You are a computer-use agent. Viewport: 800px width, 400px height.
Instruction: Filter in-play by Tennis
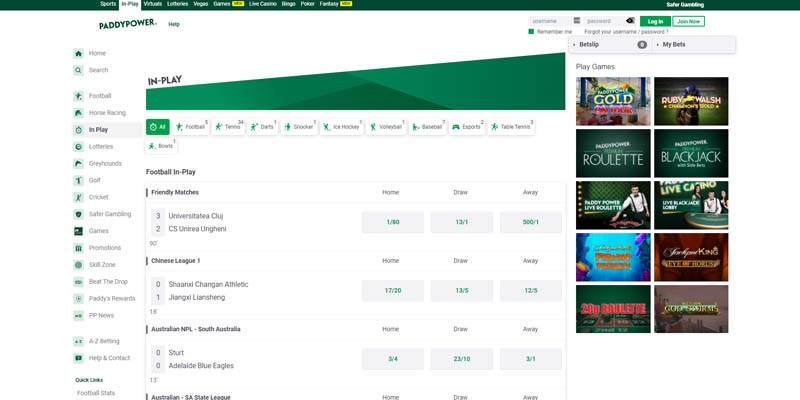coord(229,127)
